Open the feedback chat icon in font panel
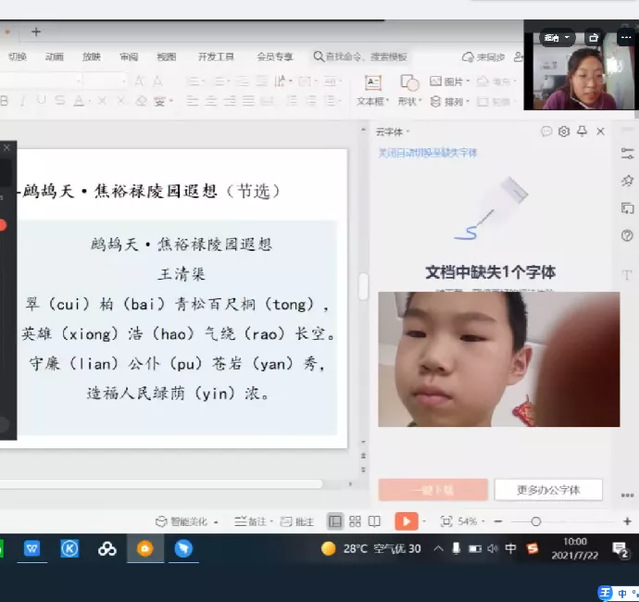 [546, 131]
